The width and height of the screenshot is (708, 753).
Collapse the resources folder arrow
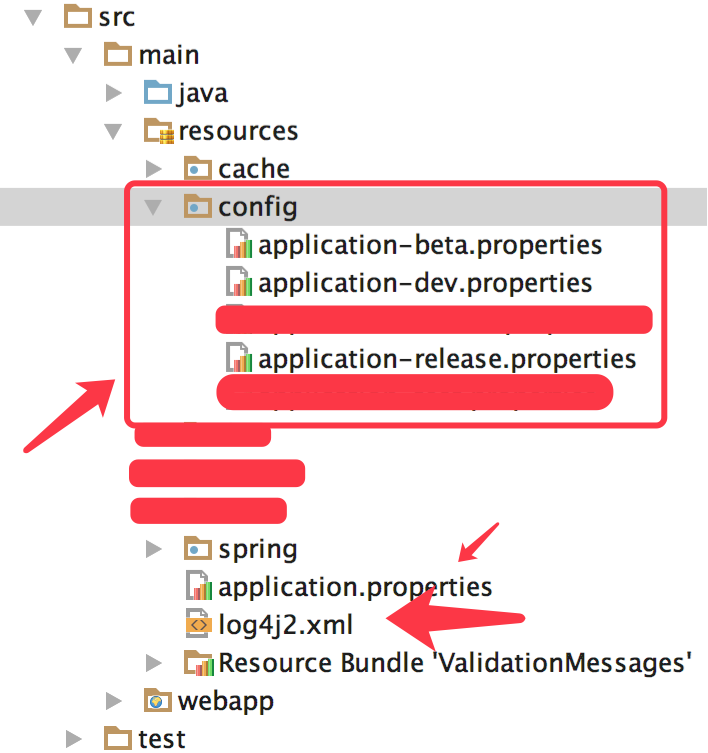(113, 131)
